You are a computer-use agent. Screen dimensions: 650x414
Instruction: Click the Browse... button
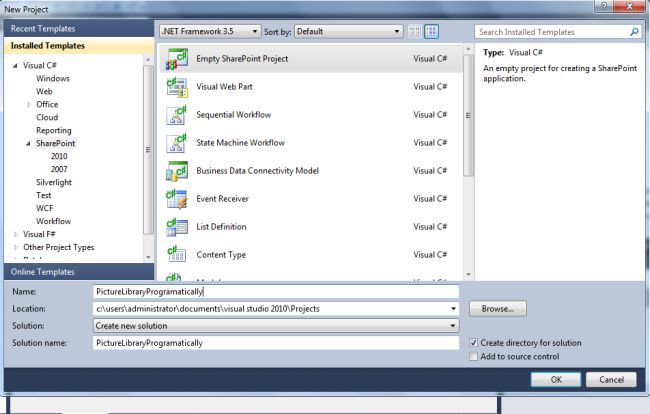pyautogui.click(x=498, y=309)
